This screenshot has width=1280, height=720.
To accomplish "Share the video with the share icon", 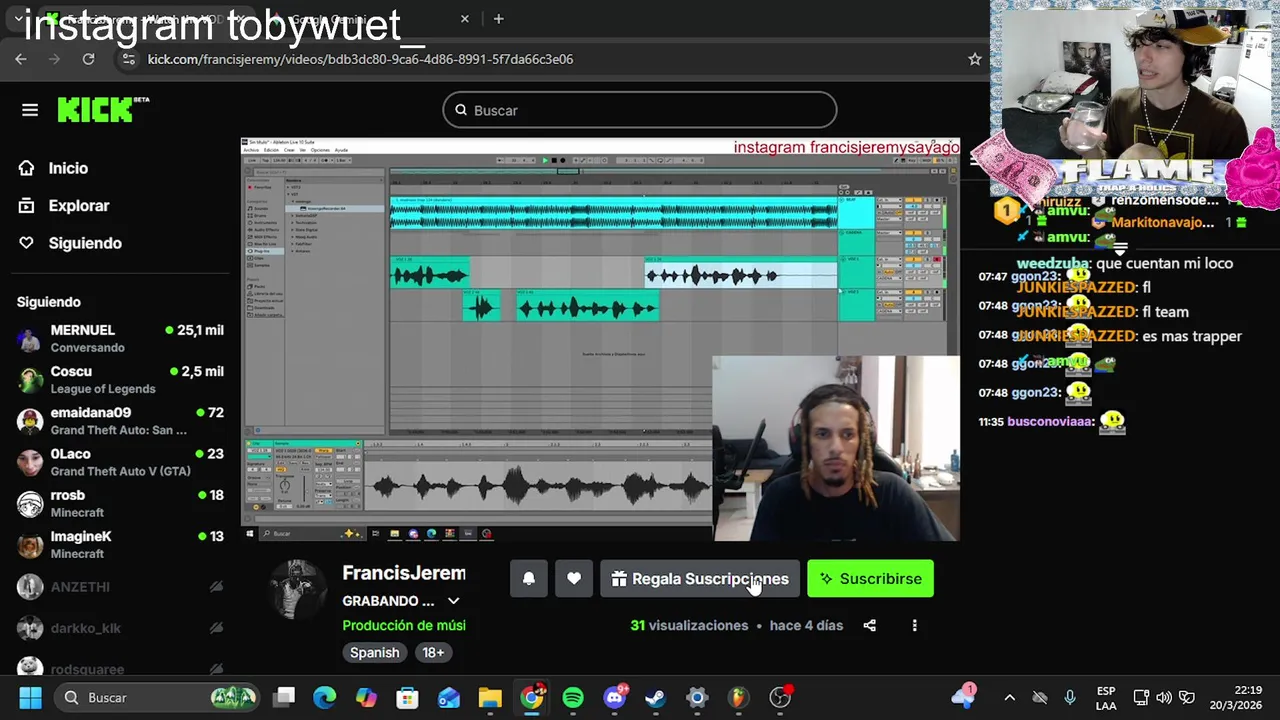I will pos(870,625).
